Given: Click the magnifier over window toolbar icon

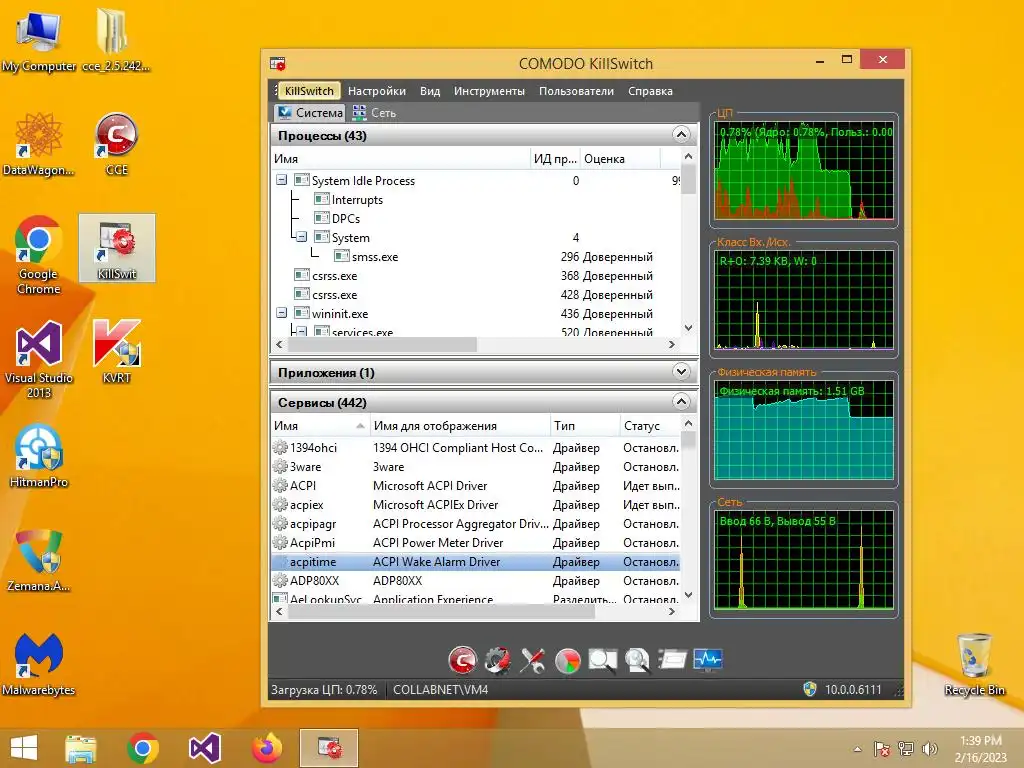Looking at the screenshot, I should pos(602,660).
